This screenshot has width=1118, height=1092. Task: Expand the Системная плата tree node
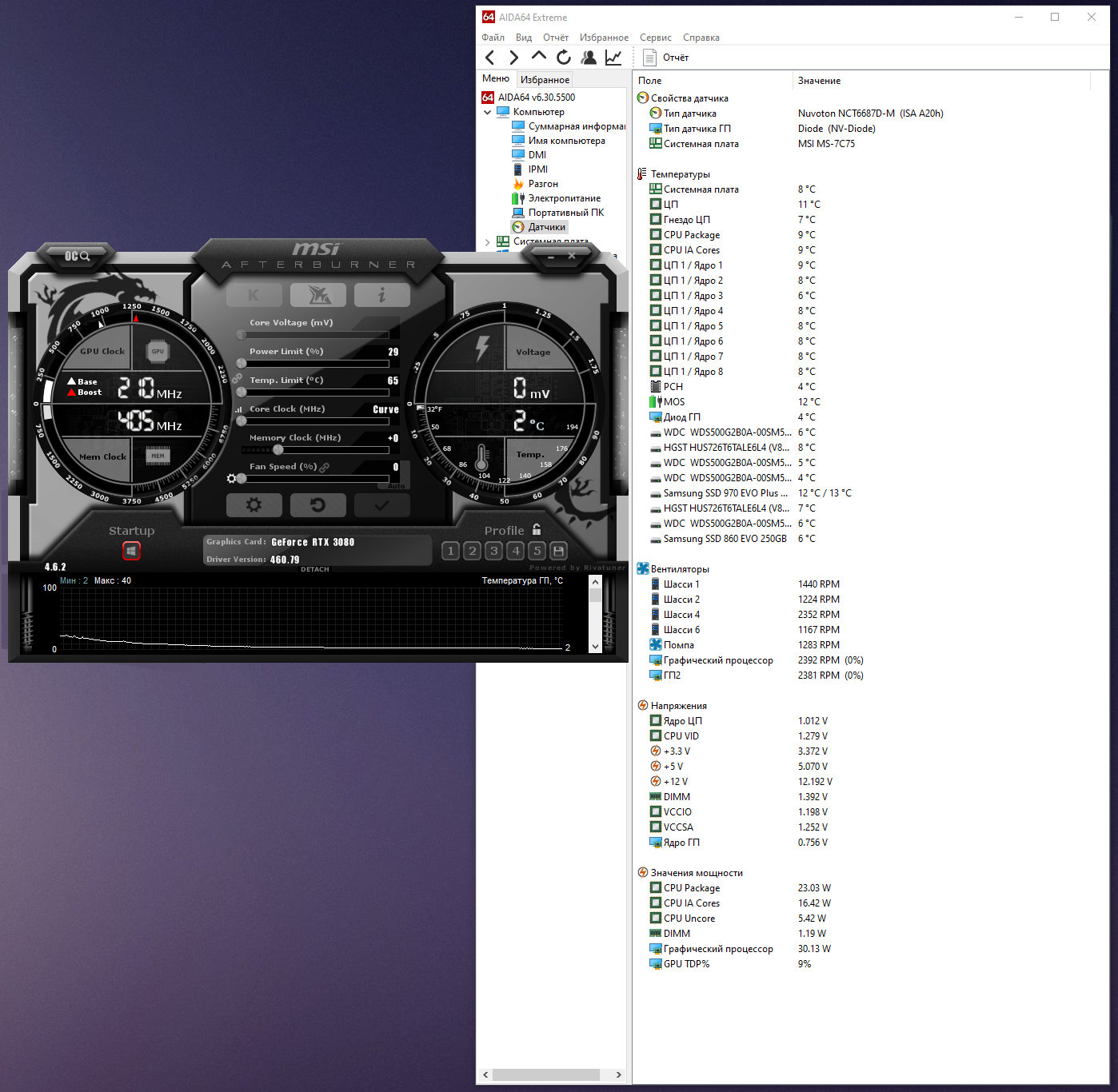click(488, 241)
